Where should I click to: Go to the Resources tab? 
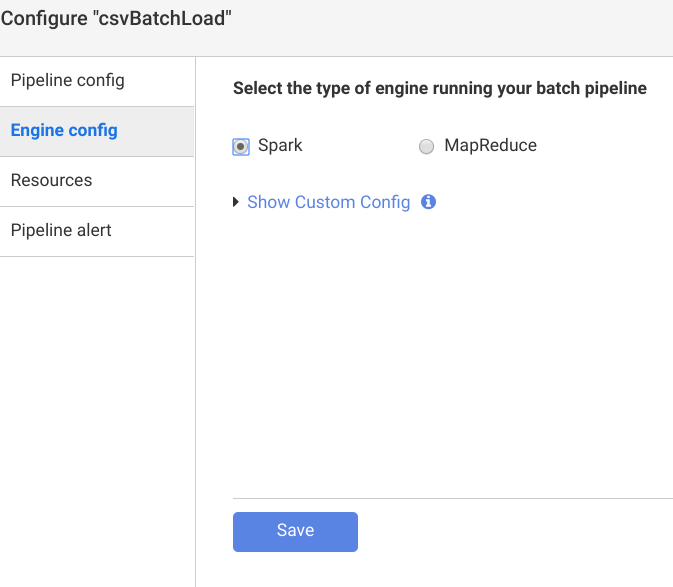click(x=51, y=180)
